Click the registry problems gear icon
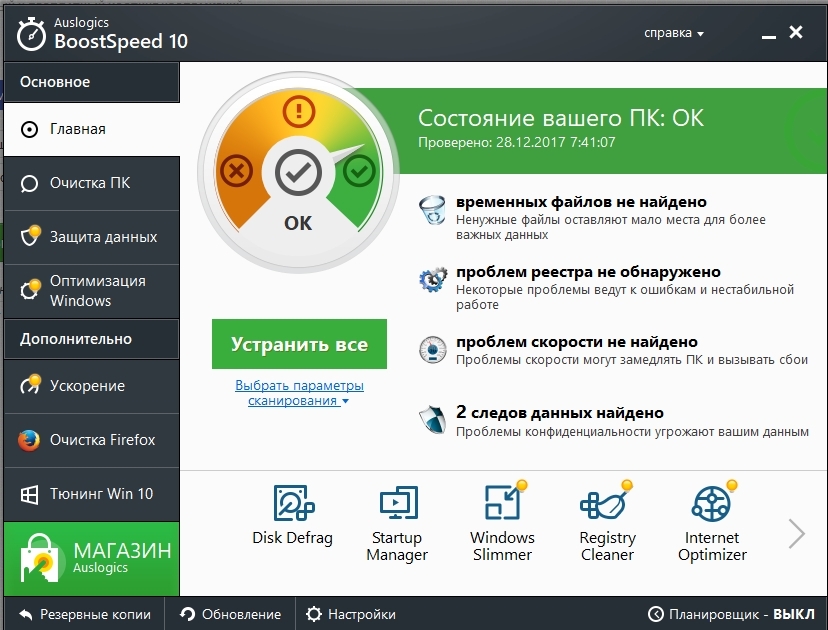 click(433, 280)
